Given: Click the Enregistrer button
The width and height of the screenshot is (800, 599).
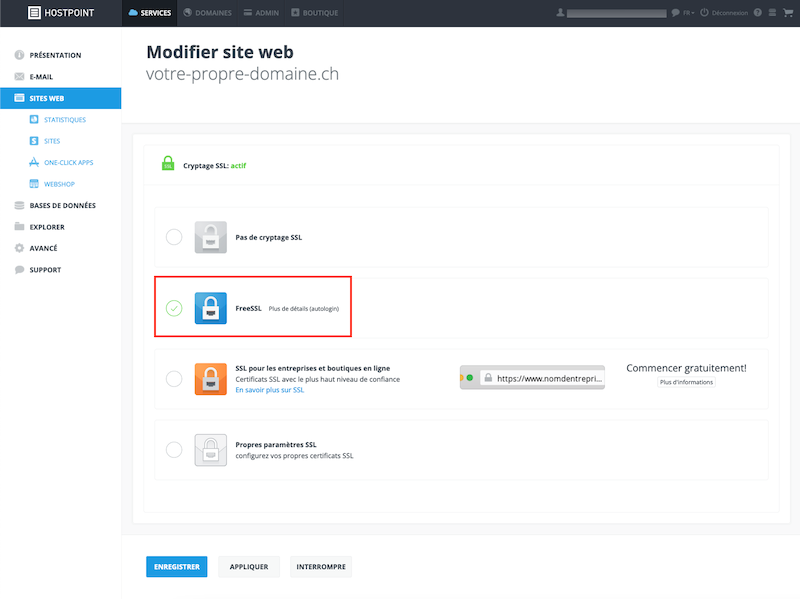Looking at the screenshot, I should pyautogui.click(x=177, y=567).
